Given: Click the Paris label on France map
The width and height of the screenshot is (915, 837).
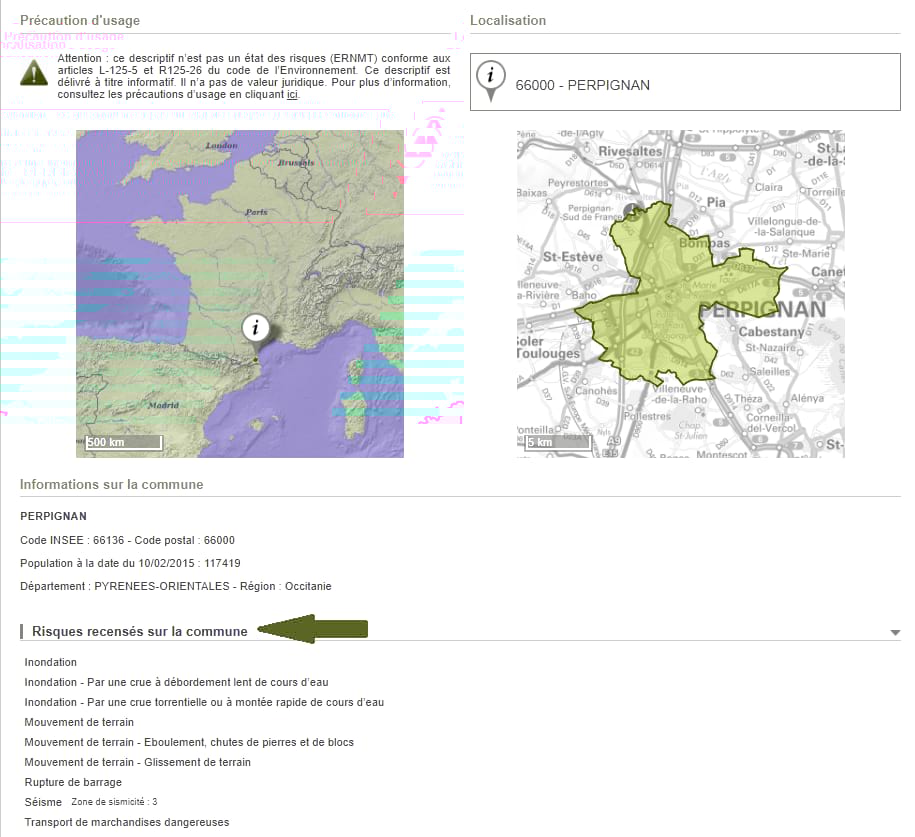Looking at the screenshot, I should [x=256, y=212].
